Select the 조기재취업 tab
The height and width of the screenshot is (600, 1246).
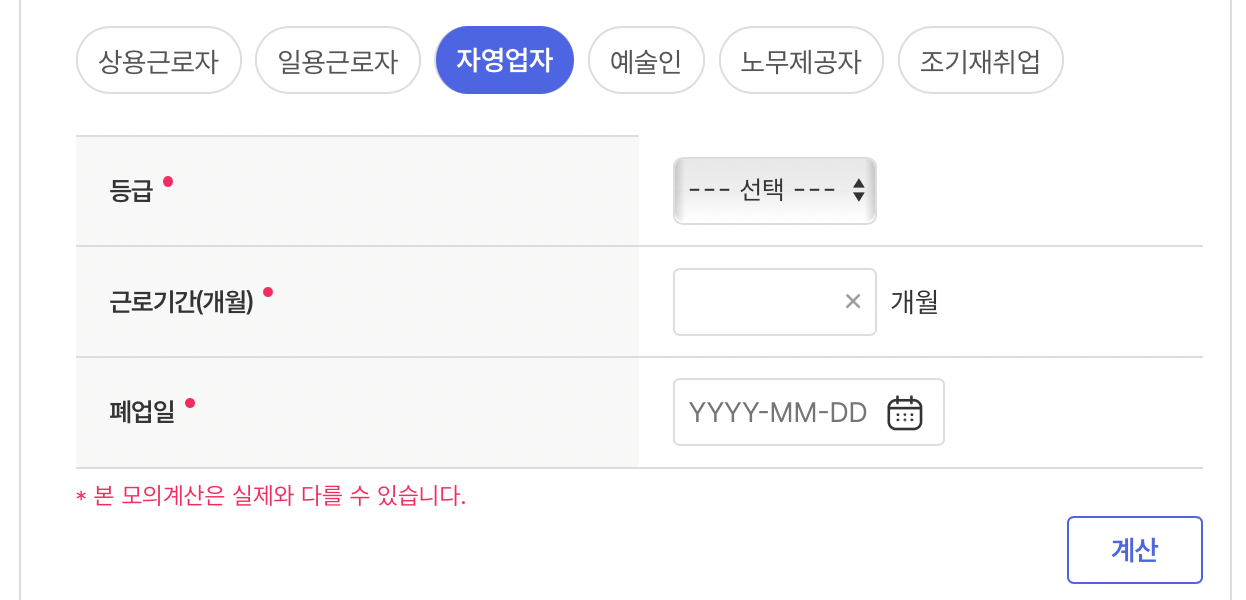tap(980, 60)
